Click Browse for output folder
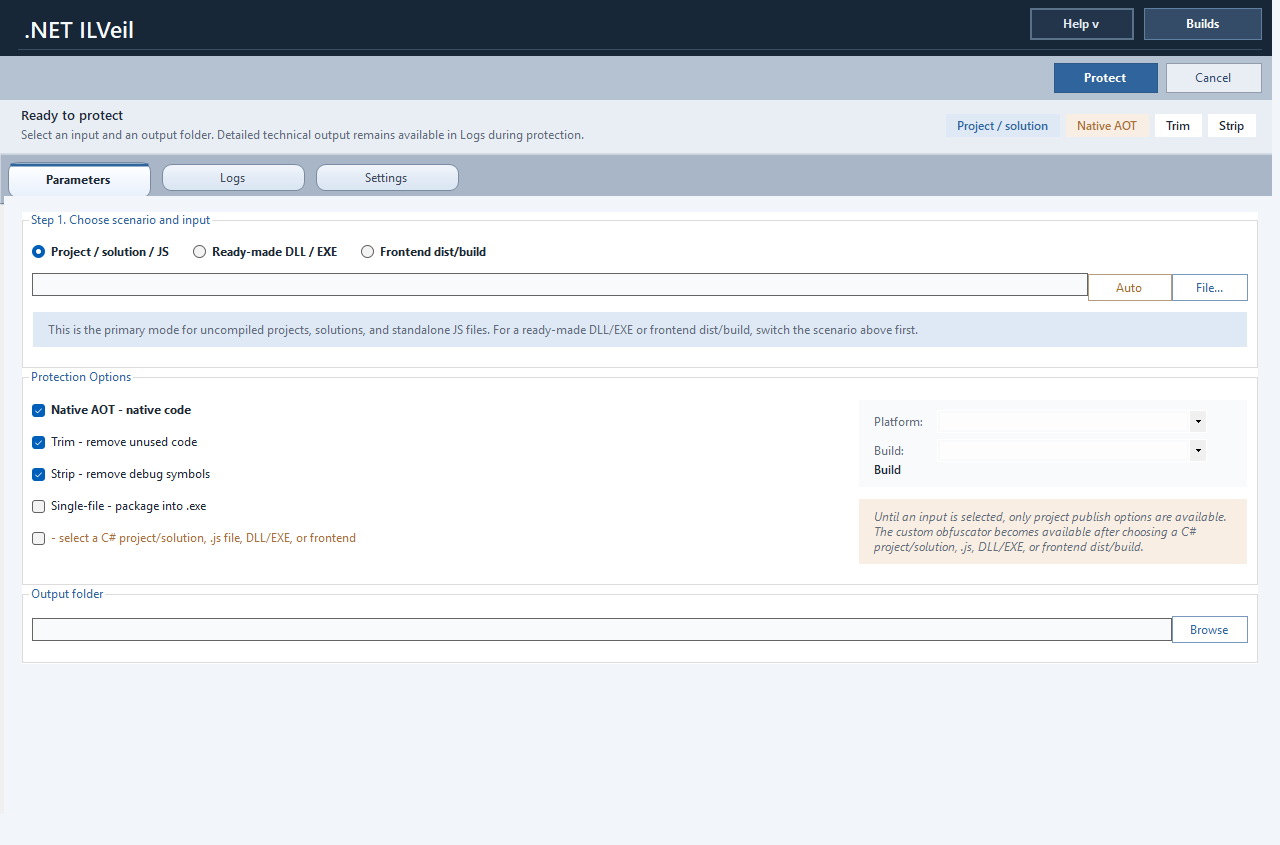The height and width of the screenshot is (845, 1280). 1209,629
